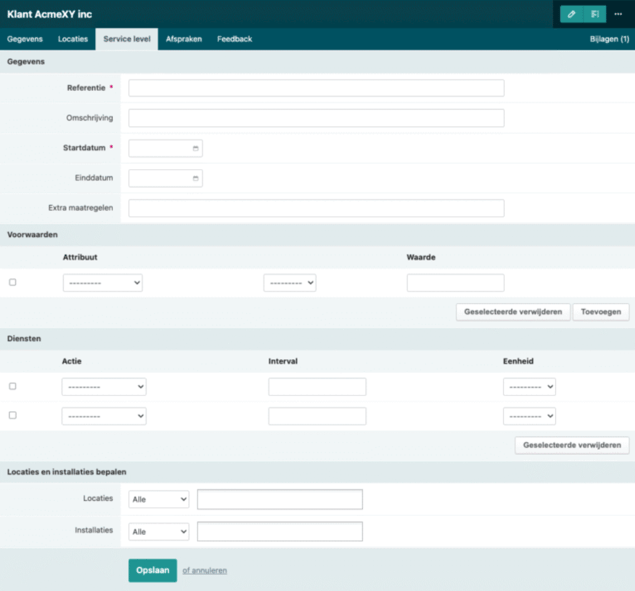Click the view mode icon beside the pencil
The width and height of the screenshot is (635, 591).
pos(595,14)
